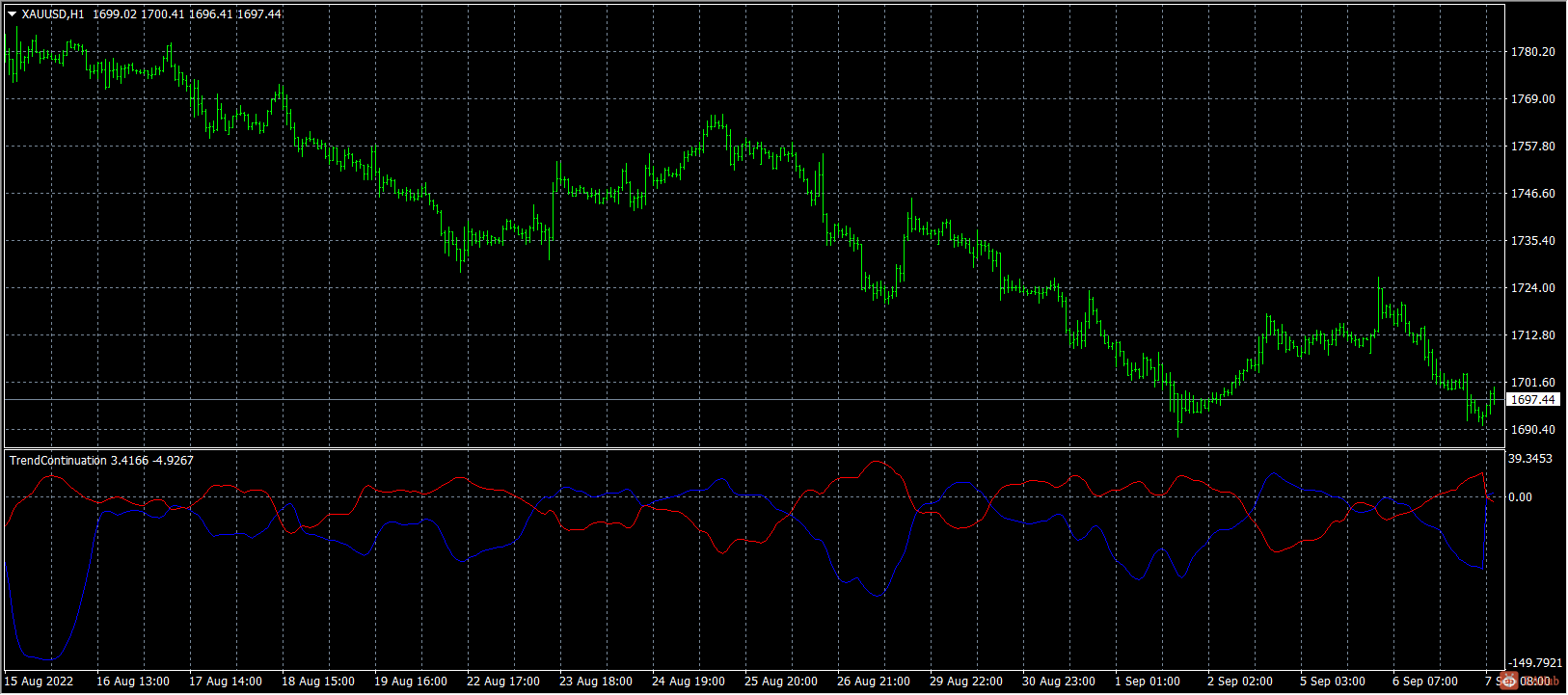Click the TrendContinuation indicator label
1568x695 pixels.
[58, 461]
